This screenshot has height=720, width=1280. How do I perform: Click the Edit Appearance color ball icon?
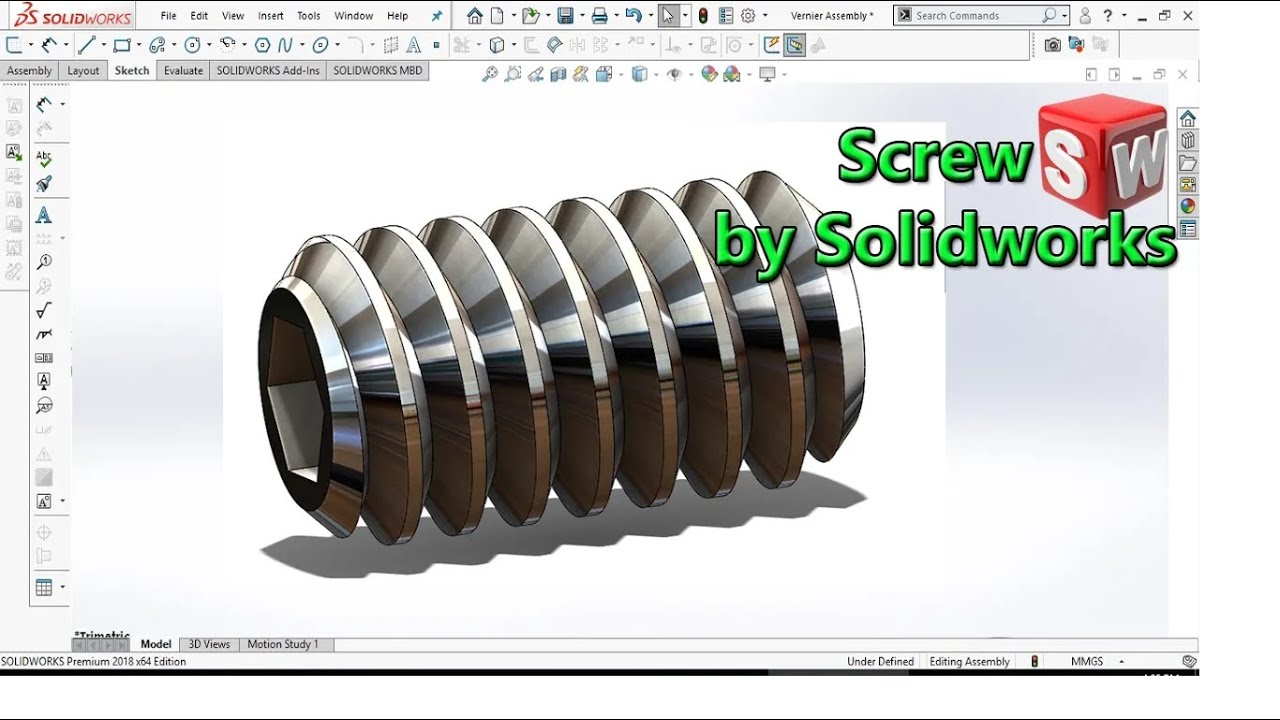click(709, 74)
